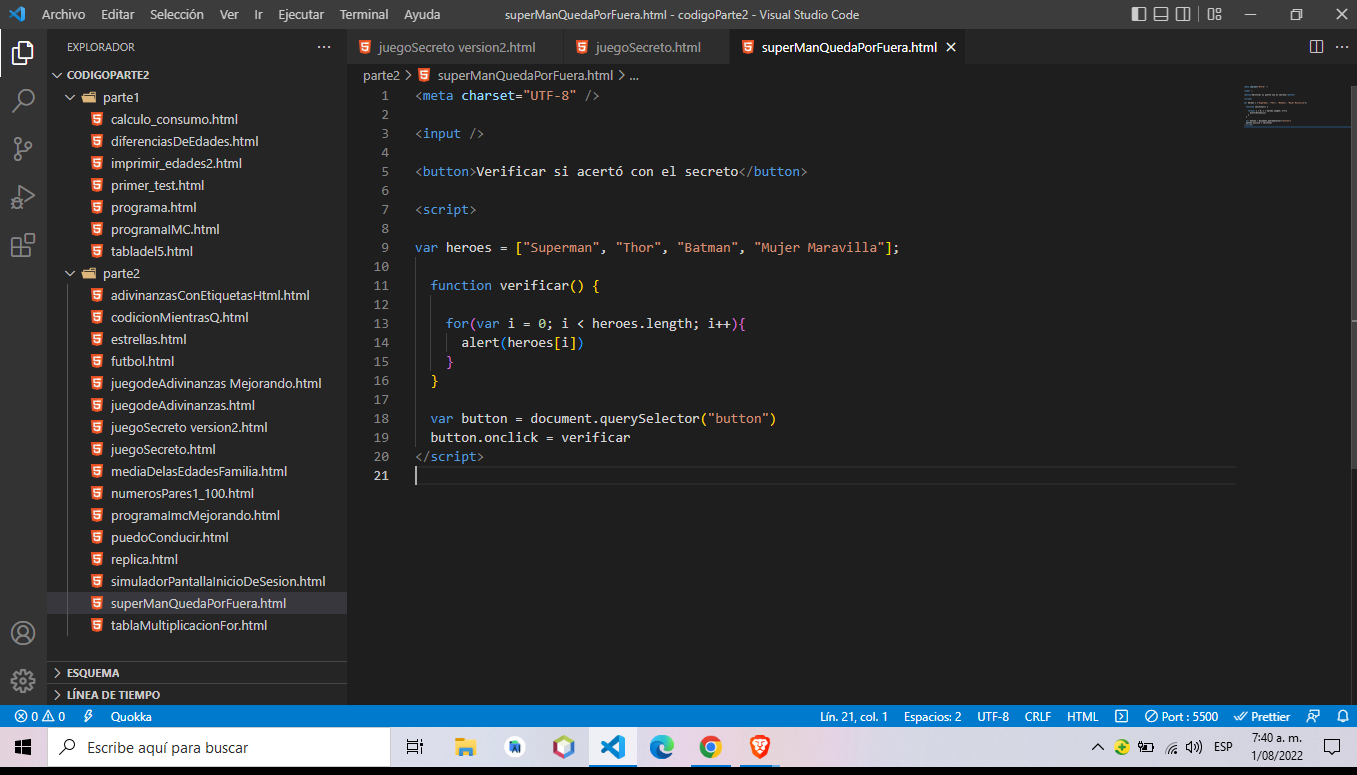
Task: Open the Archivo menu
Action: pyautogui.click(x=63, y=15)
